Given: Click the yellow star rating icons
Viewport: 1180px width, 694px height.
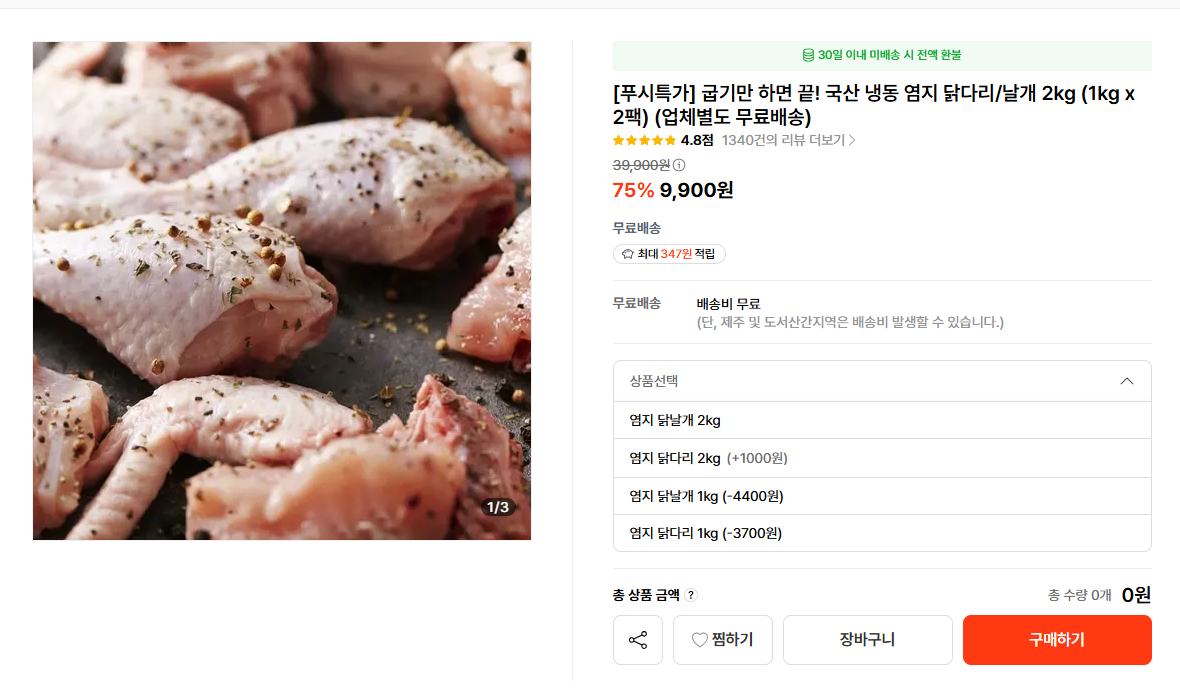Looking at the screenshot, I should point(644,141).
